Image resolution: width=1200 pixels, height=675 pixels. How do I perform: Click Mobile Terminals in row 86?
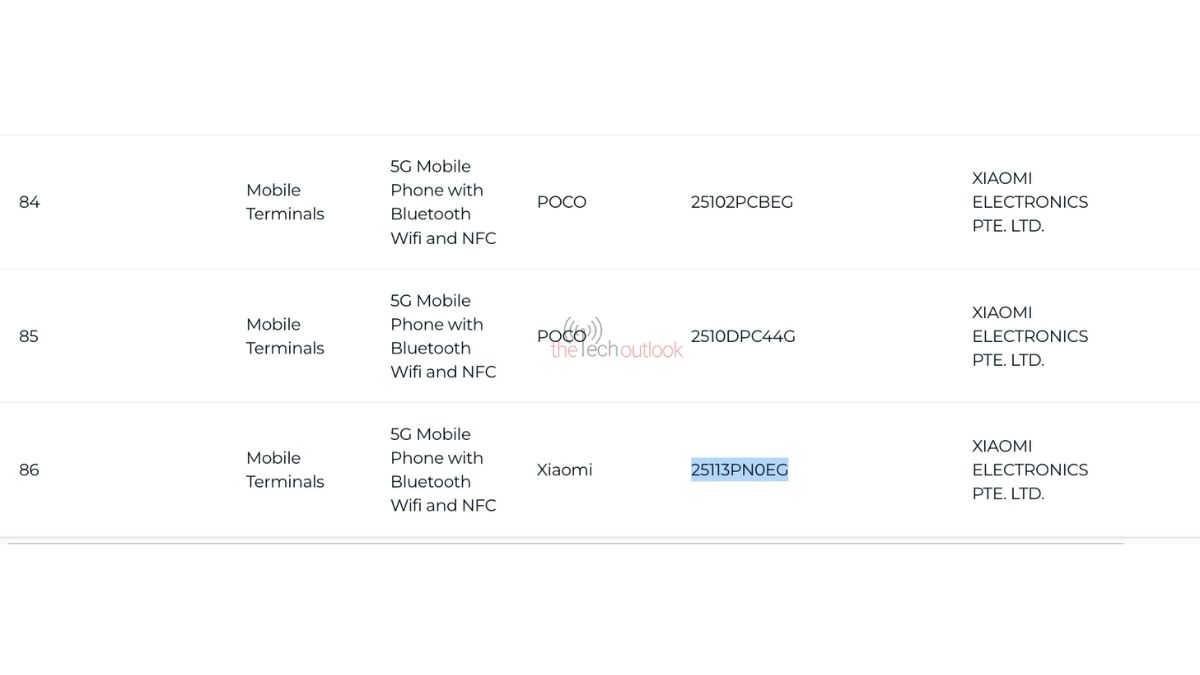285,470
